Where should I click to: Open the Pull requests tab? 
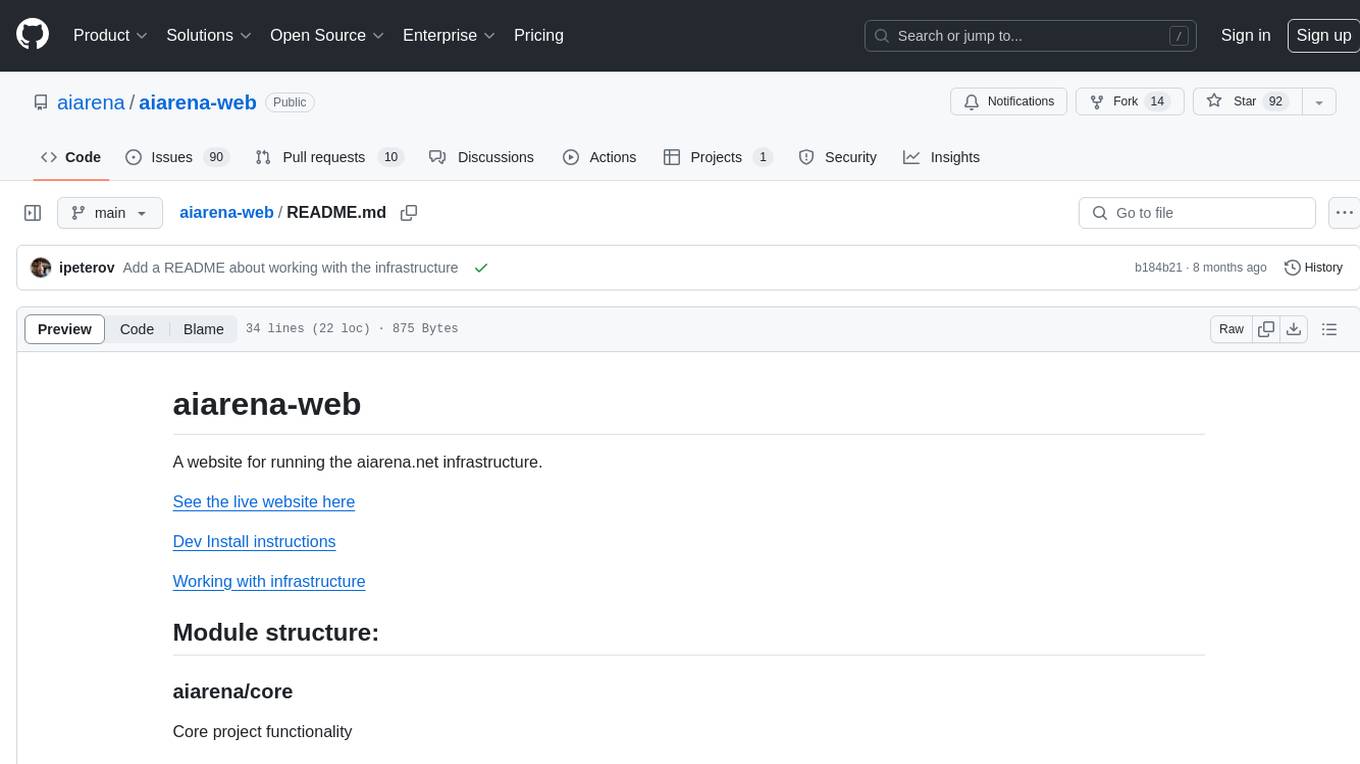pos(328,157)
